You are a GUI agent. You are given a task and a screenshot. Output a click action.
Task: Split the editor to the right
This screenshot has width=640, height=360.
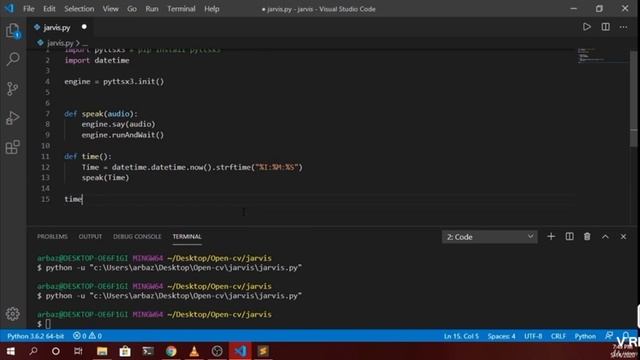pyautogui.click(x=606, y=27)
